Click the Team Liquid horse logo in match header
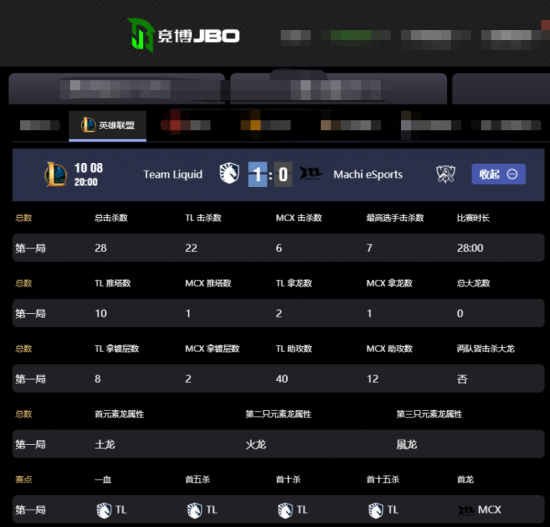The image size is (550, 527). 229,173
